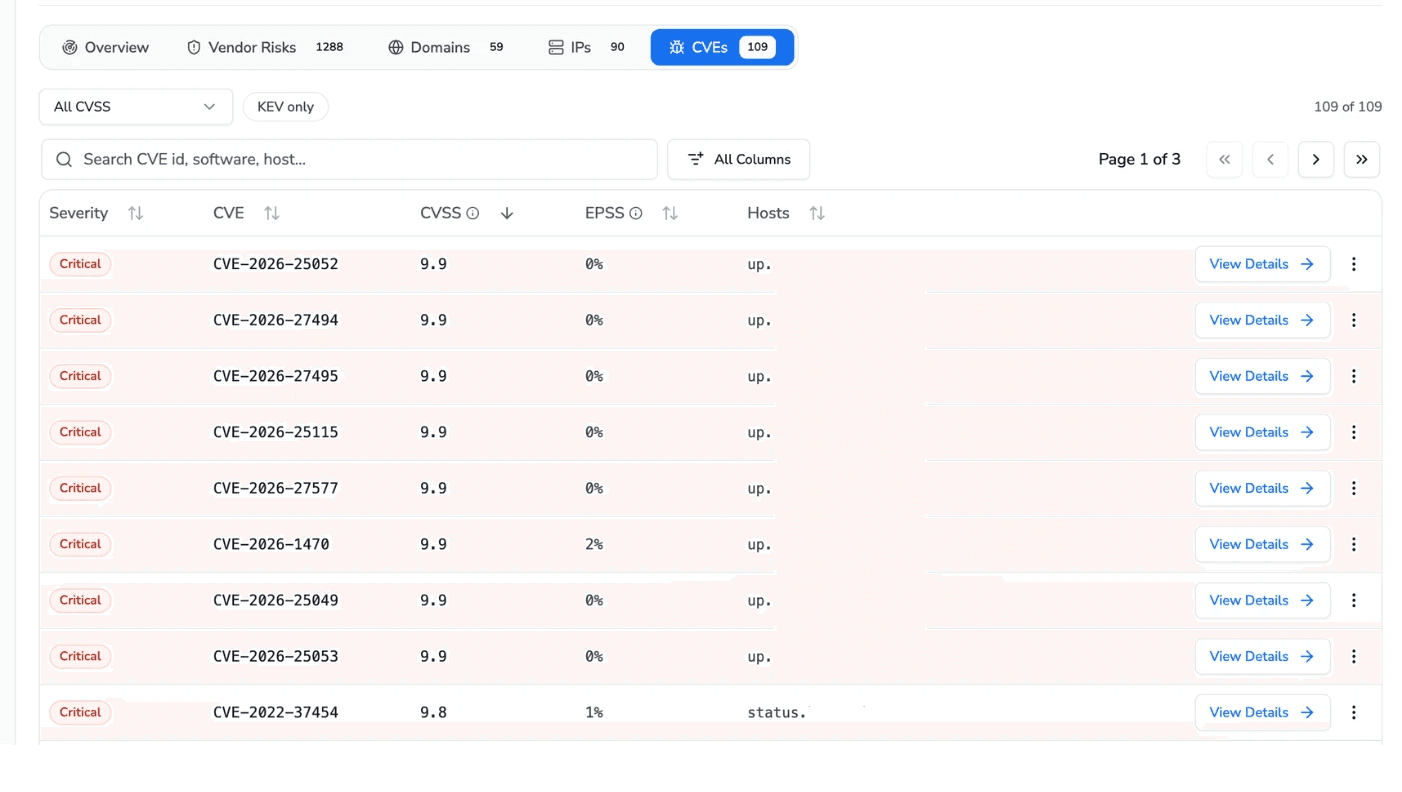Click CVE-2026-25049 id text
Image resolution: width=1402 pixels, height=792 pixels.
click(276, 600)
